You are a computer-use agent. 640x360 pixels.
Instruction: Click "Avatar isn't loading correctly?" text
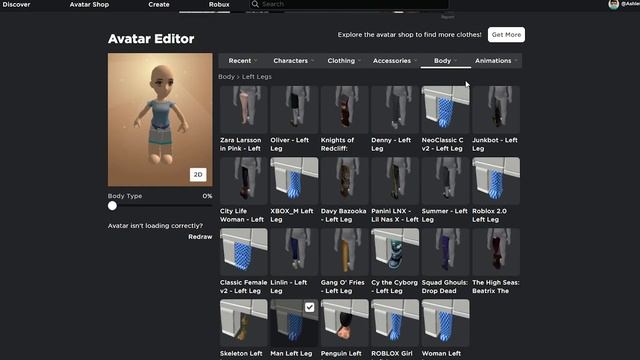click(x=155, y=226)
